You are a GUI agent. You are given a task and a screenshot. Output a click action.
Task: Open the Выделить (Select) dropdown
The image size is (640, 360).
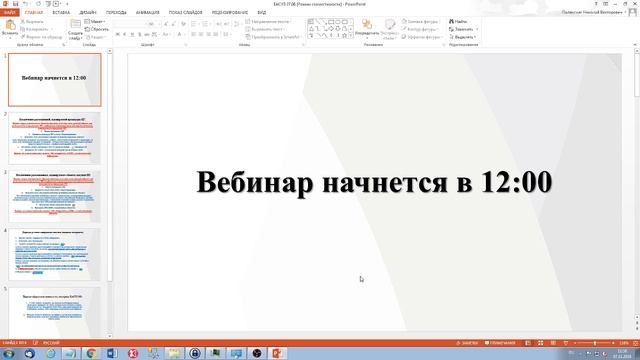[462, 37]
